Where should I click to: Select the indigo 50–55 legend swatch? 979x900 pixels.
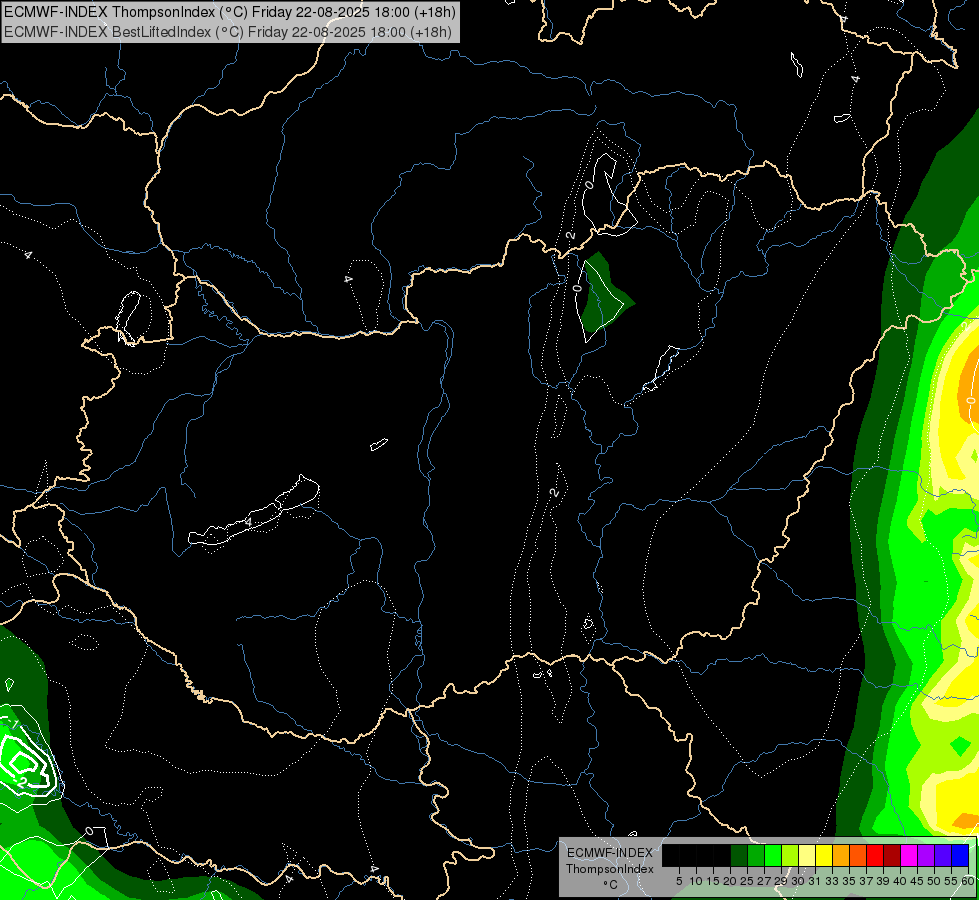tap(943, 855)
